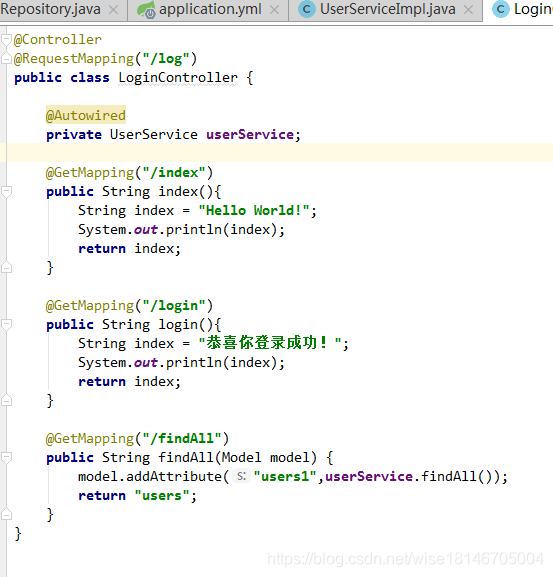Click the return "users" string

click(162, 496)
